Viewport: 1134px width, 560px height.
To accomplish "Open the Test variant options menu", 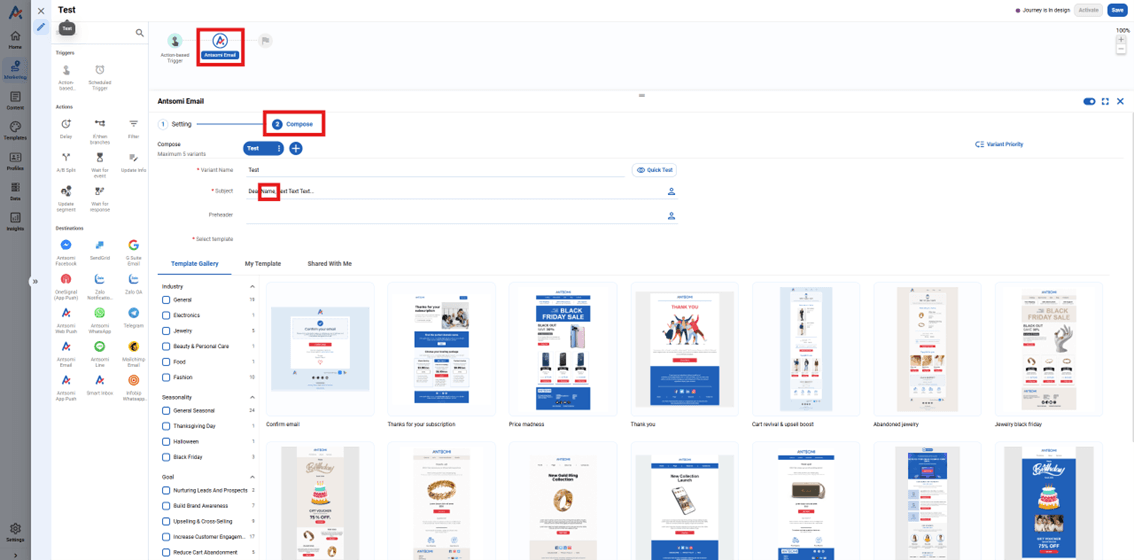I will (x=279, y=148).
